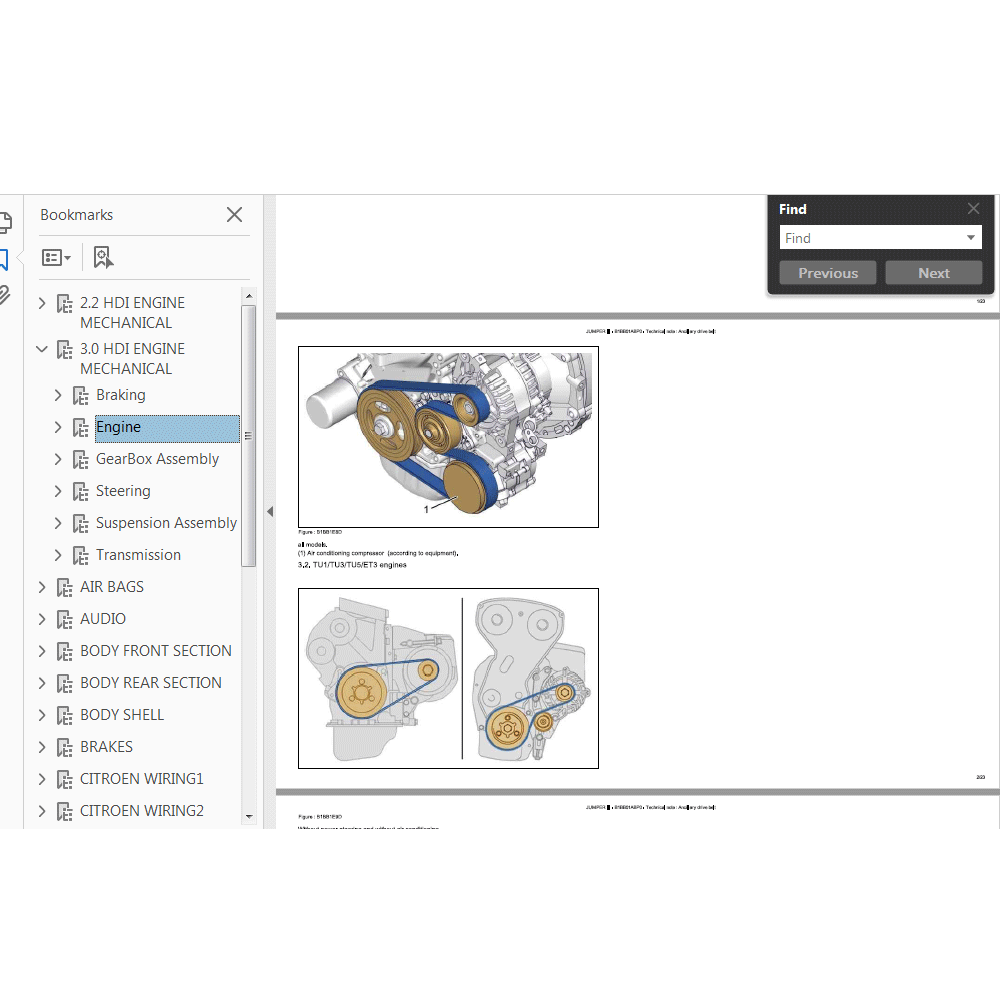Click the 2.2 HDI ENGINE MECHANICAL bookmark icon
The width and height of the screenshot is (1000, 1000).
64,304
